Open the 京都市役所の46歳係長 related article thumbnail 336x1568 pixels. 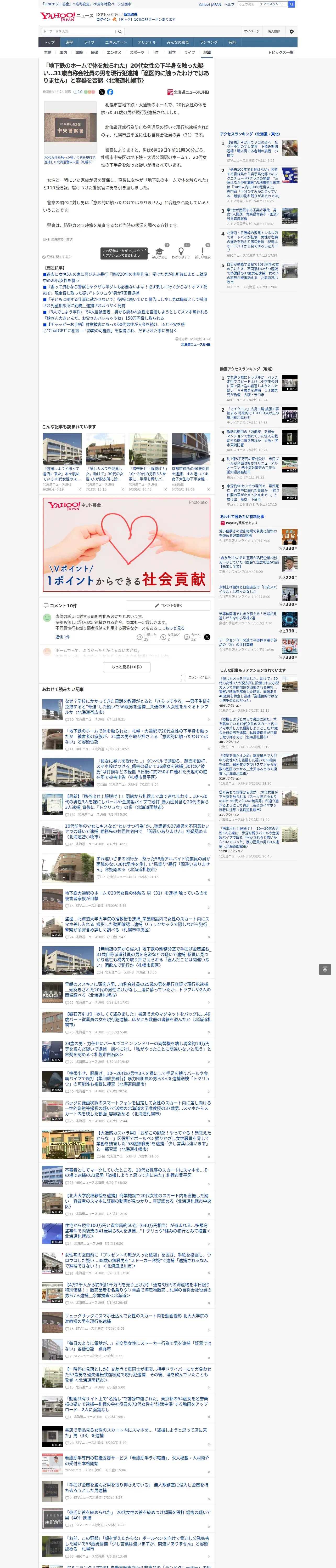(190, 449)
